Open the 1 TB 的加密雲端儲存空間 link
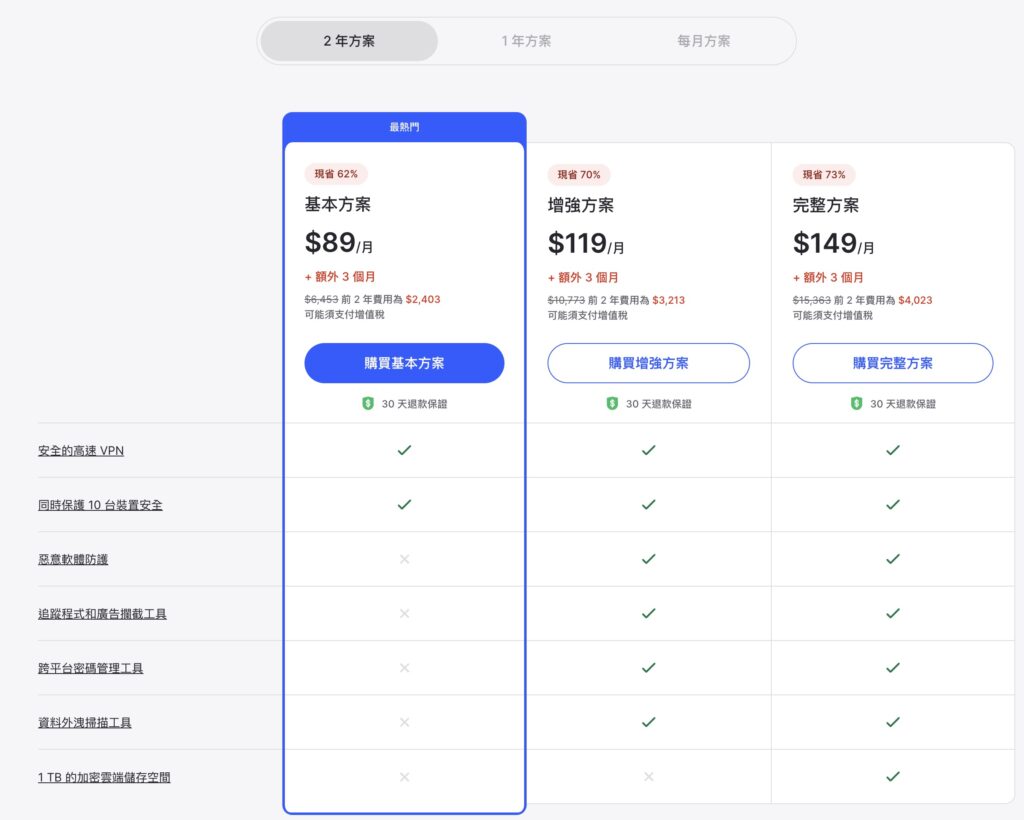The image size is (1024, 820). click(x=104, y=777)
